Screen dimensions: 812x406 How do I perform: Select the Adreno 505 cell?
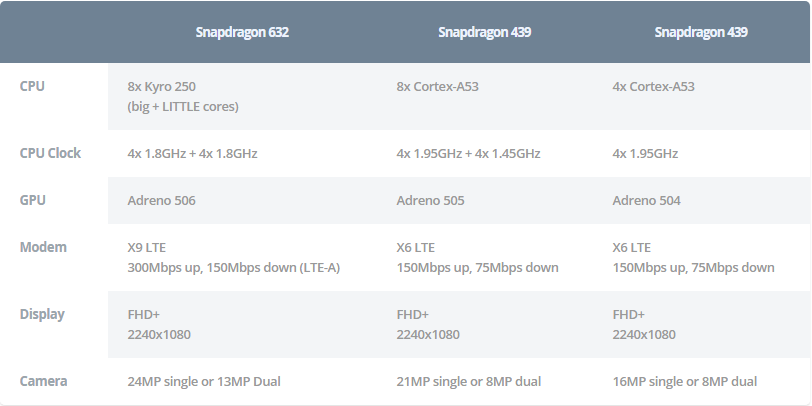pyautogui.click(x=430, y=200)
